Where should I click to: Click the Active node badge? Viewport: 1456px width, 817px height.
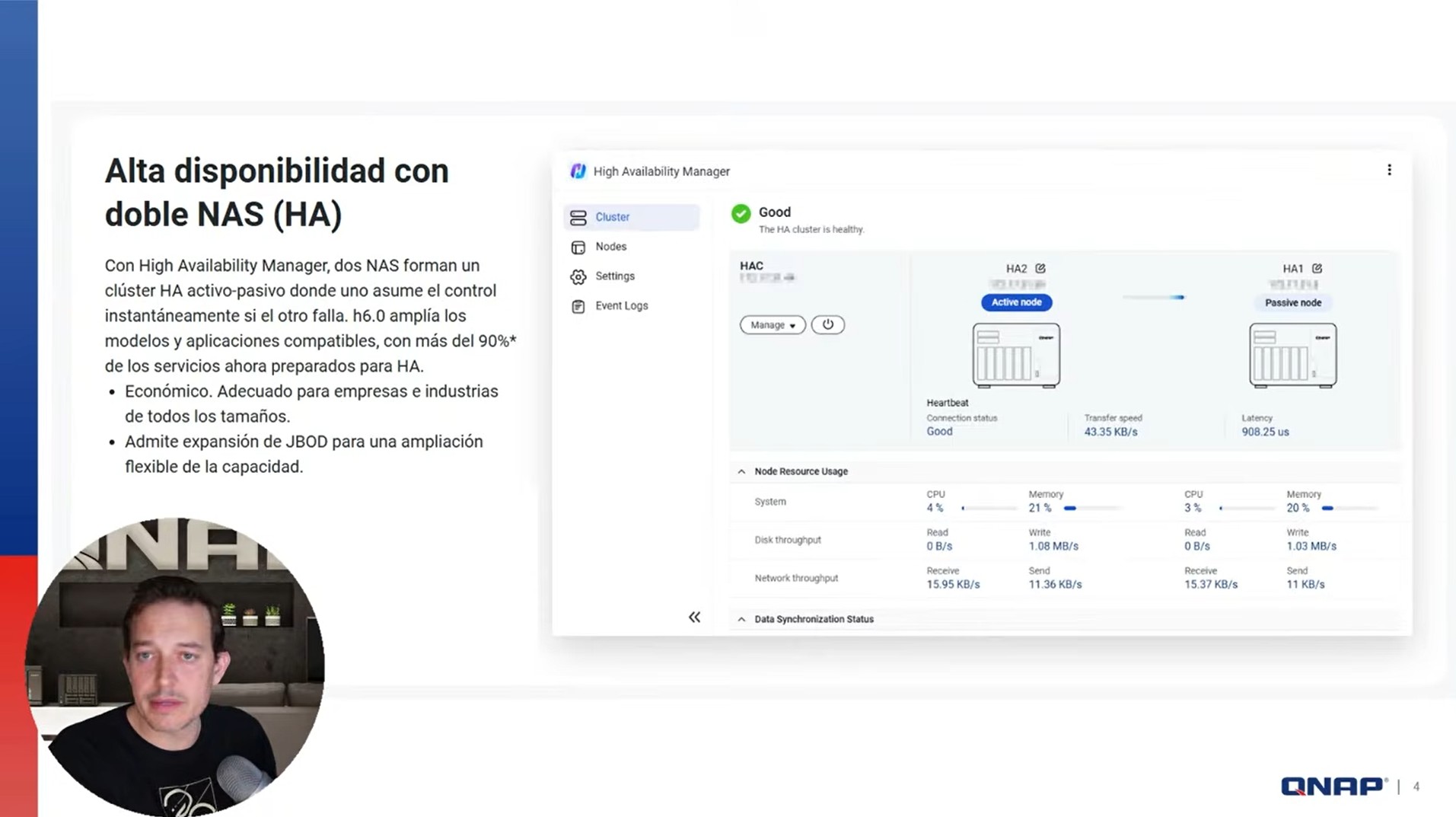tap(1016, 303)
